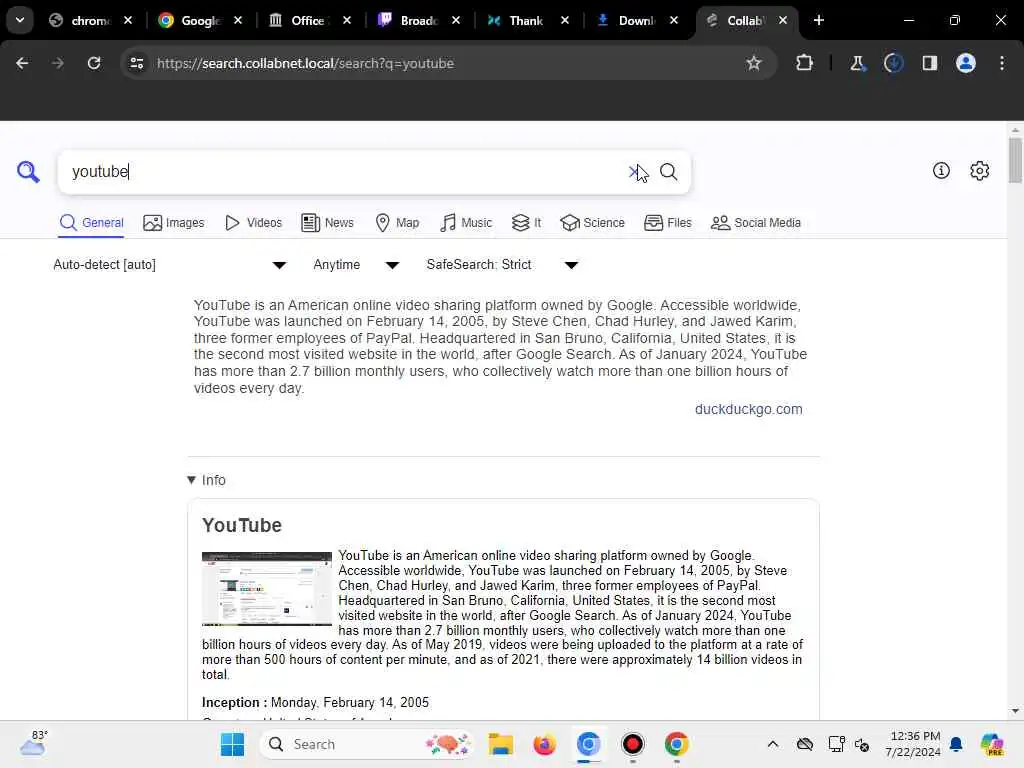Click the muted volume tray icon

point(862,744)
